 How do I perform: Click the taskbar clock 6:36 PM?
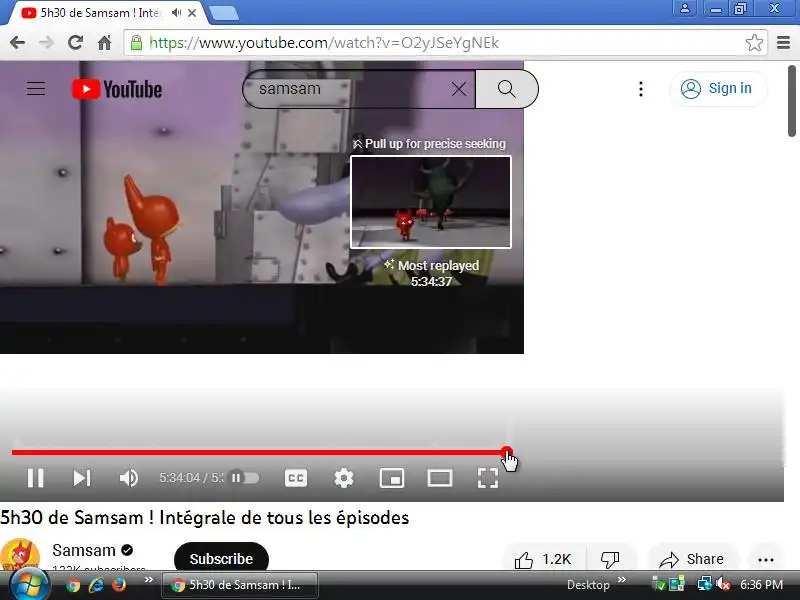(x=761, y=585)
